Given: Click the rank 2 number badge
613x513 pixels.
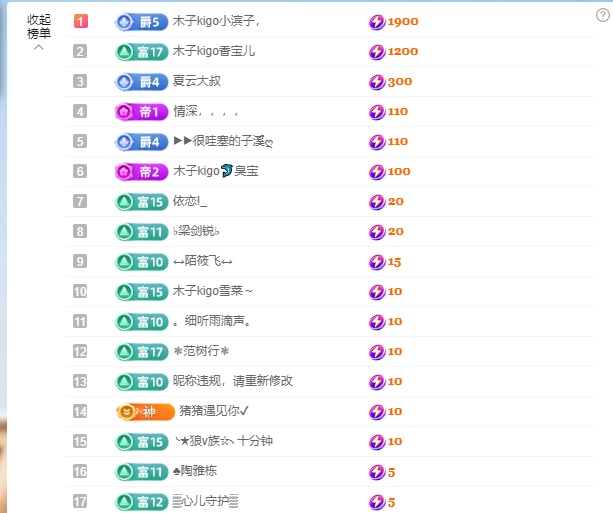Looking at the screenshot, I should (80, 51).
